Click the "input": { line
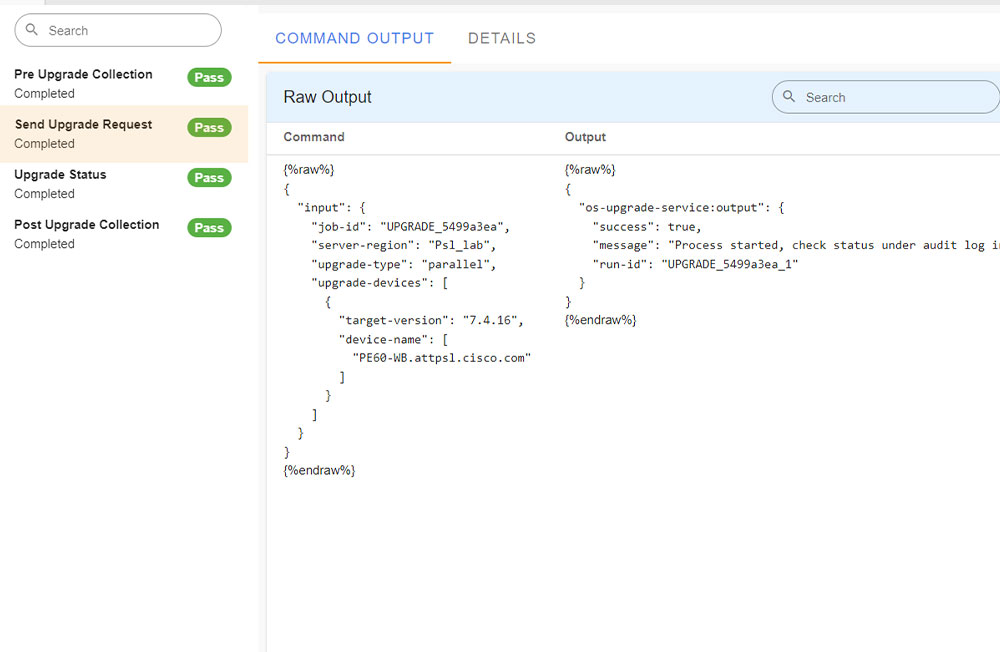This screenshot has width=1000, height=652. click(x=332, y=207)
